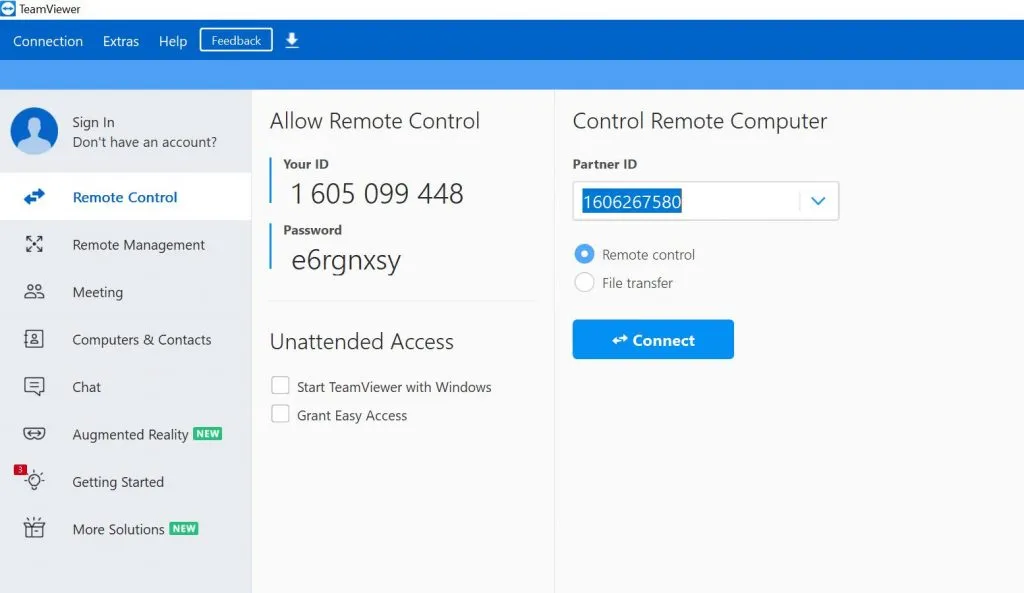Switch to Remote Management section

pos(125,244)
